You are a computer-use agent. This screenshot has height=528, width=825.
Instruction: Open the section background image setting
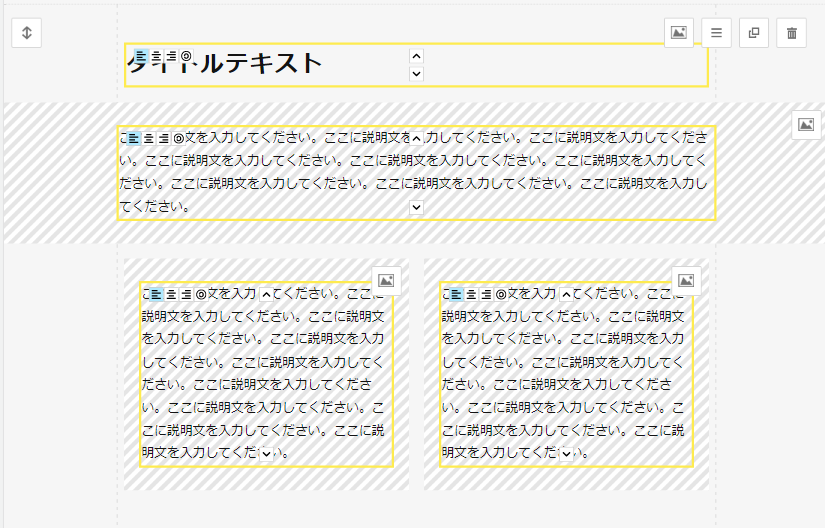[679, 33]
